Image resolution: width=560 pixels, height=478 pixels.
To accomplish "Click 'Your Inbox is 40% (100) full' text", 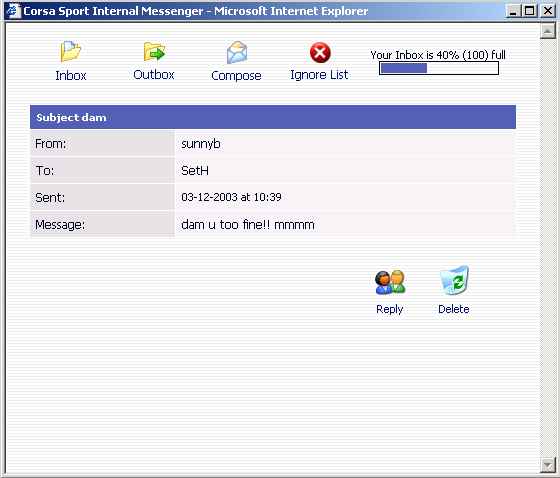I will point(438,55).
